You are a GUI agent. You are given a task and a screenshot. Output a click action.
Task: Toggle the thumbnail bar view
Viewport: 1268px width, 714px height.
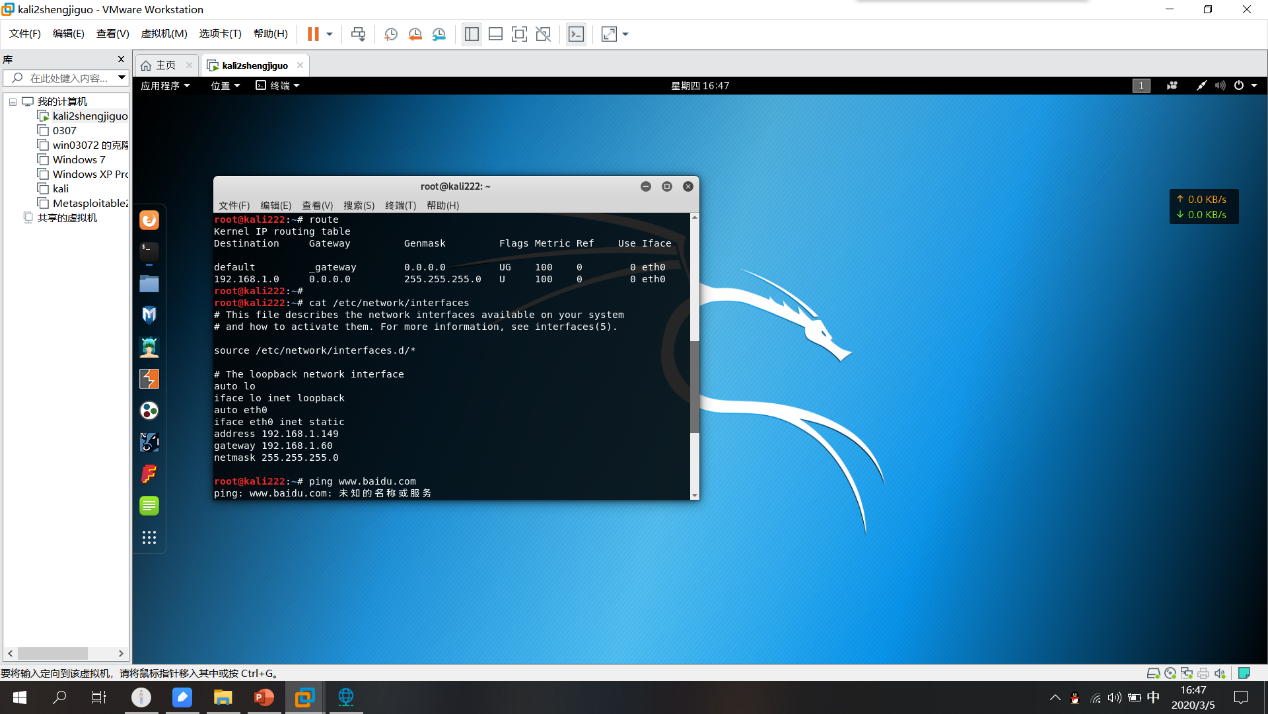495,33
